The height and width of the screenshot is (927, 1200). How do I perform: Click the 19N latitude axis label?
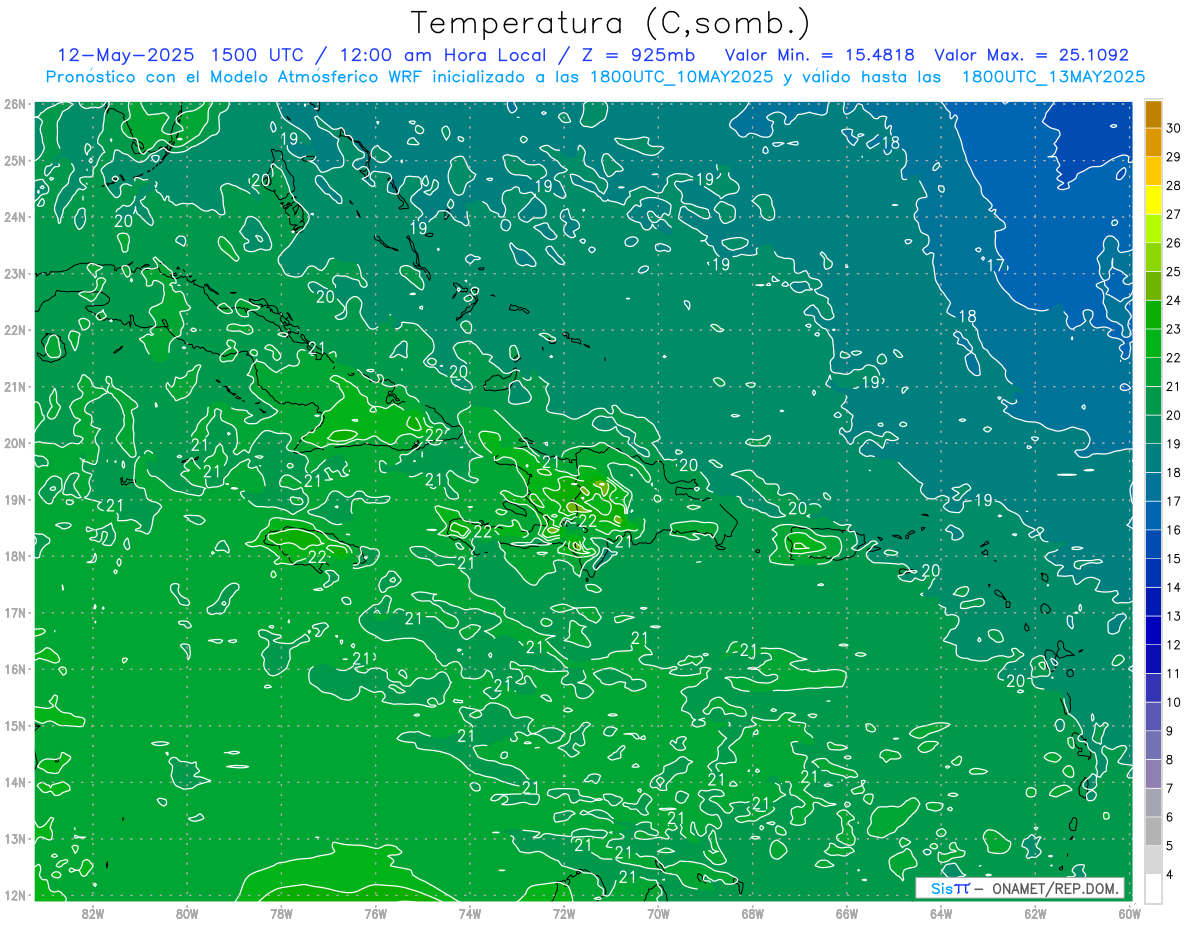15,499
